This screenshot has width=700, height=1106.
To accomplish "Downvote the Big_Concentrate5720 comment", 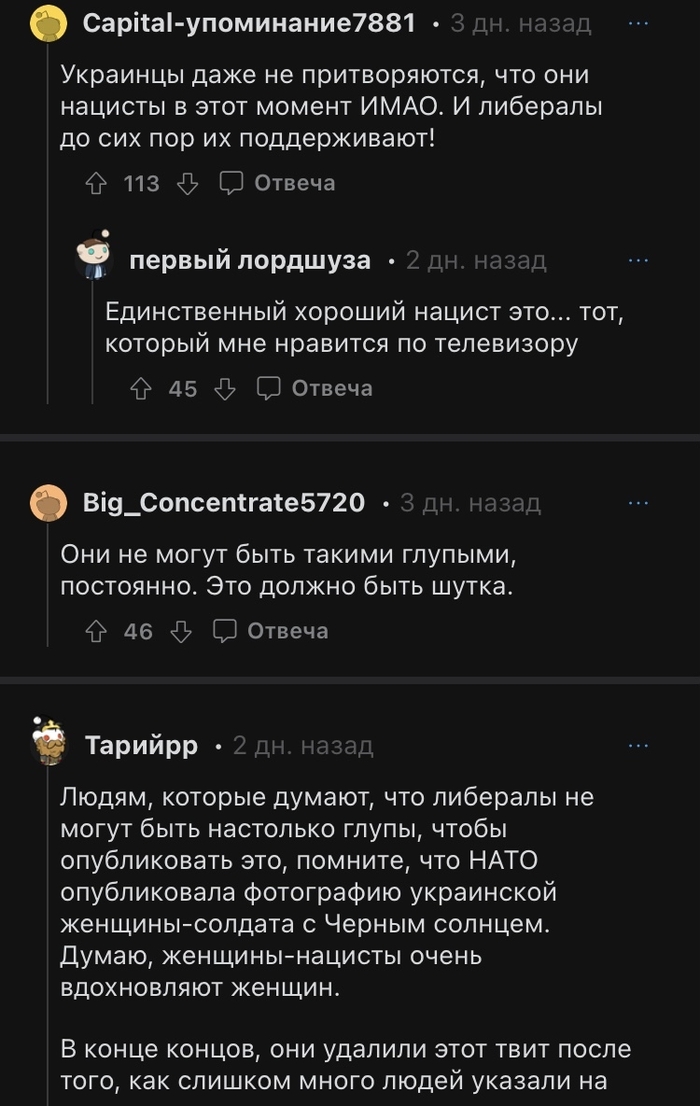I will point(181,631).
